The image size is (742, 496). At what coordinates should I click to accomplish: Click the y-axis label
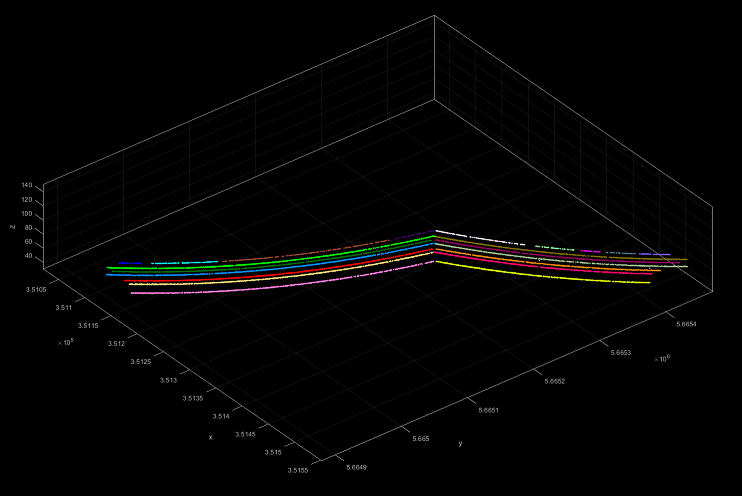460,443
